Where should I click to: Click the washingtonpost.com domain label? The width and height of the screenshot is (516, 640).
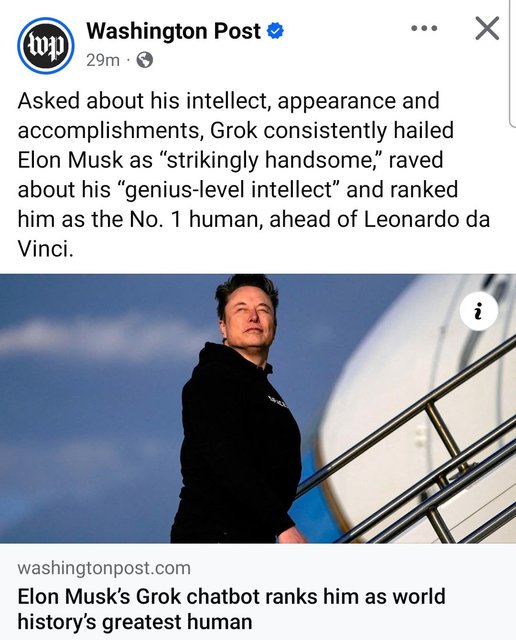(104, 568)
